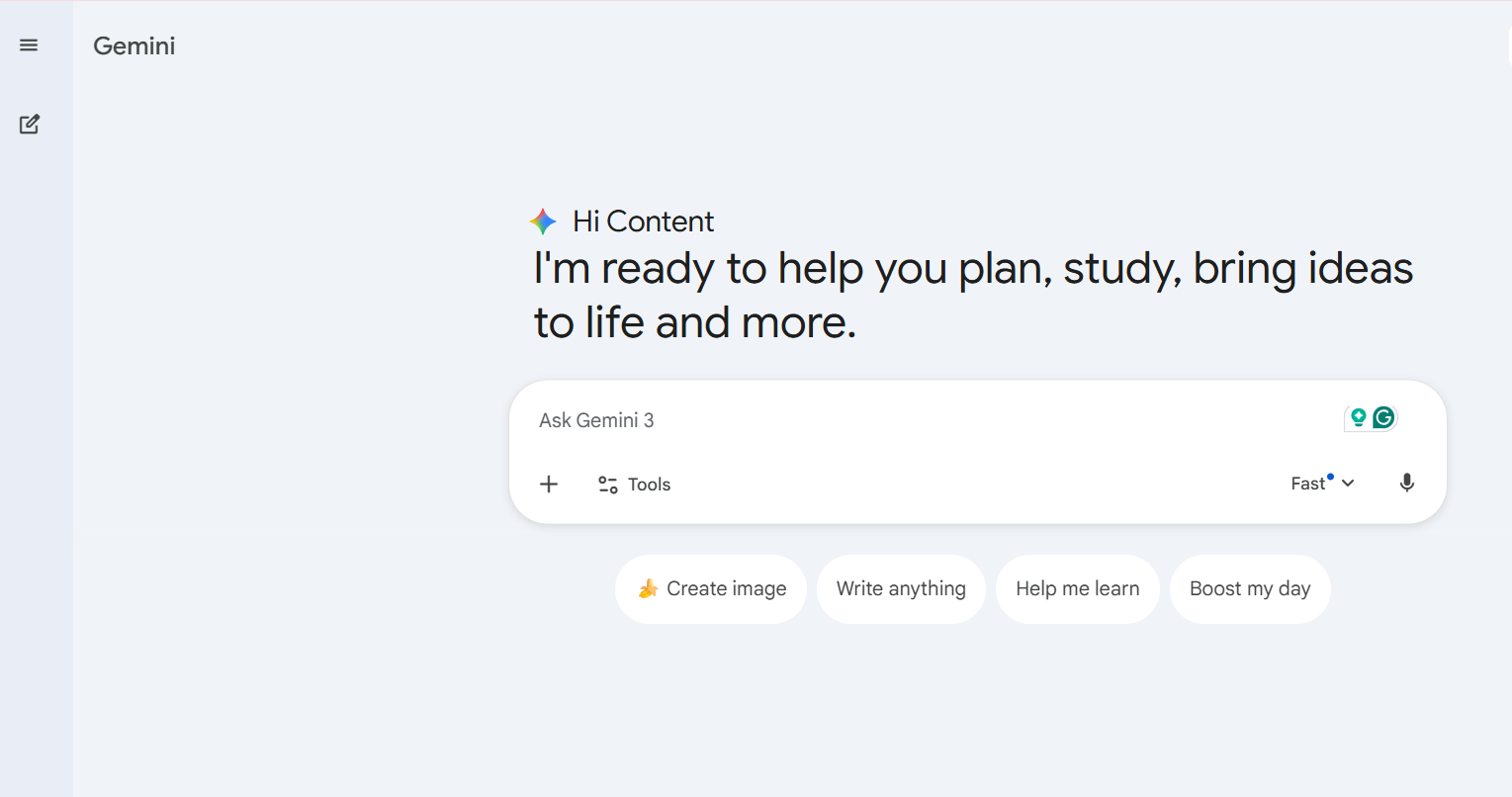Focus the Ask Gemini 3 input field
The image size is (1512, 797).
[x=890, y=420]
